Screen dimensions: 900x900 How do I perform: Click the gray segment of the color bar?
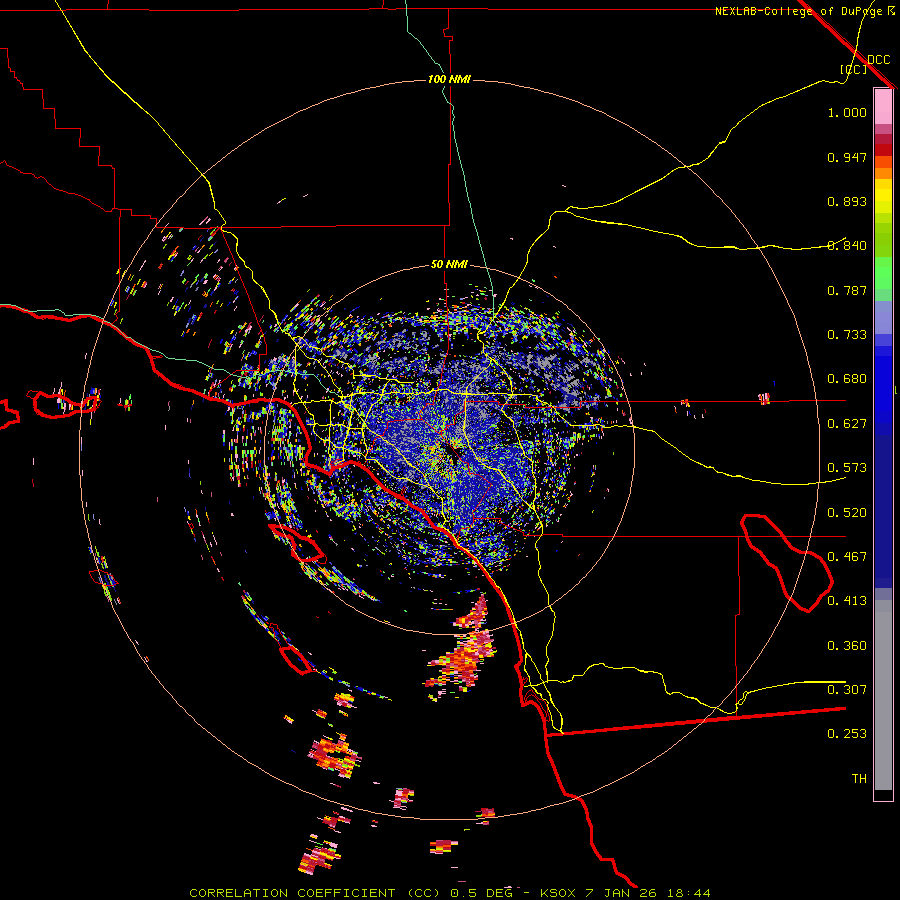(x=883, y=695)
